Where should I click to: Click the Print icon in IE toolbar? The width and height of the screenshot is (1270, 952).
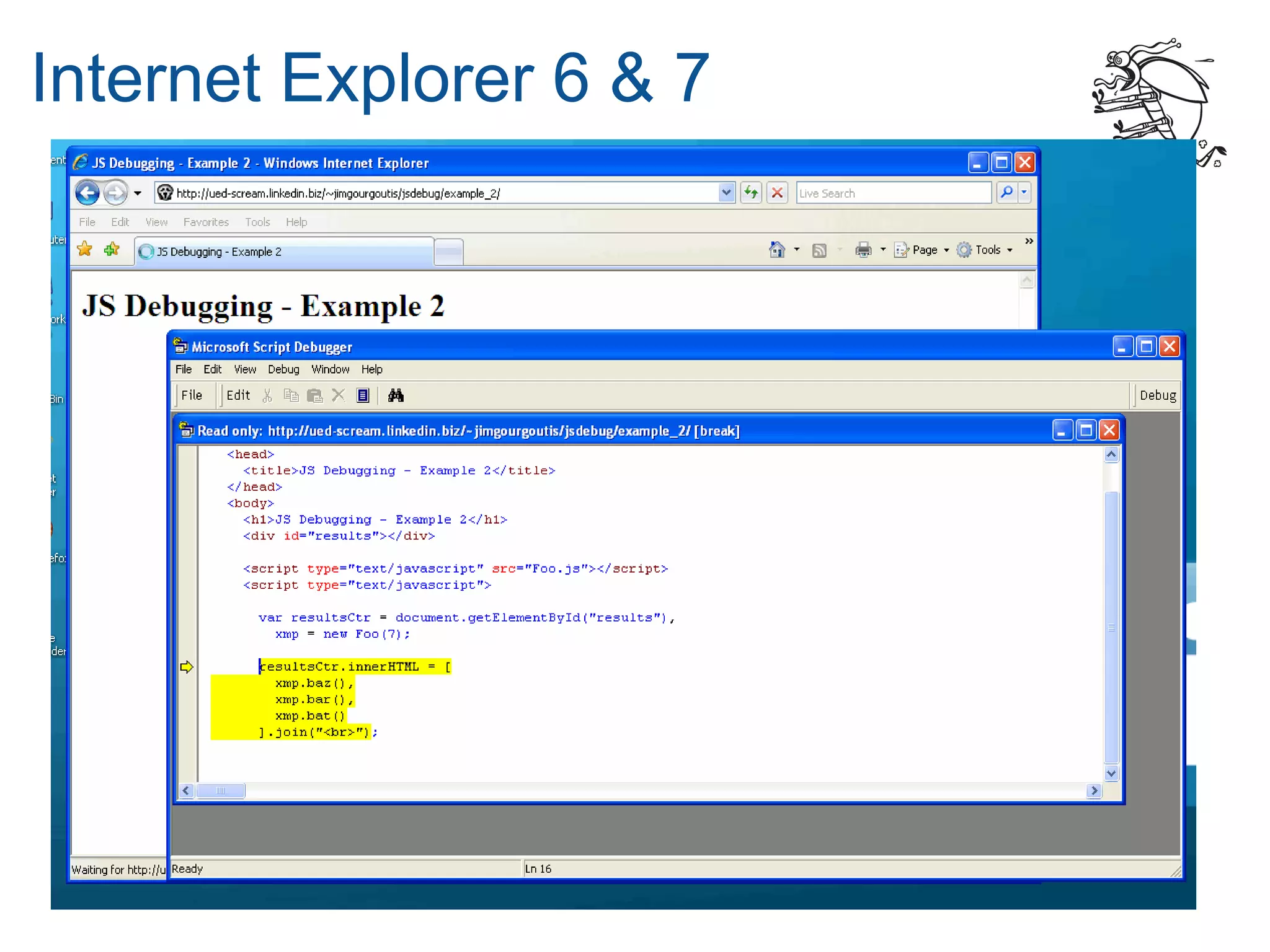pyautogui.click(x=863, y=250)
